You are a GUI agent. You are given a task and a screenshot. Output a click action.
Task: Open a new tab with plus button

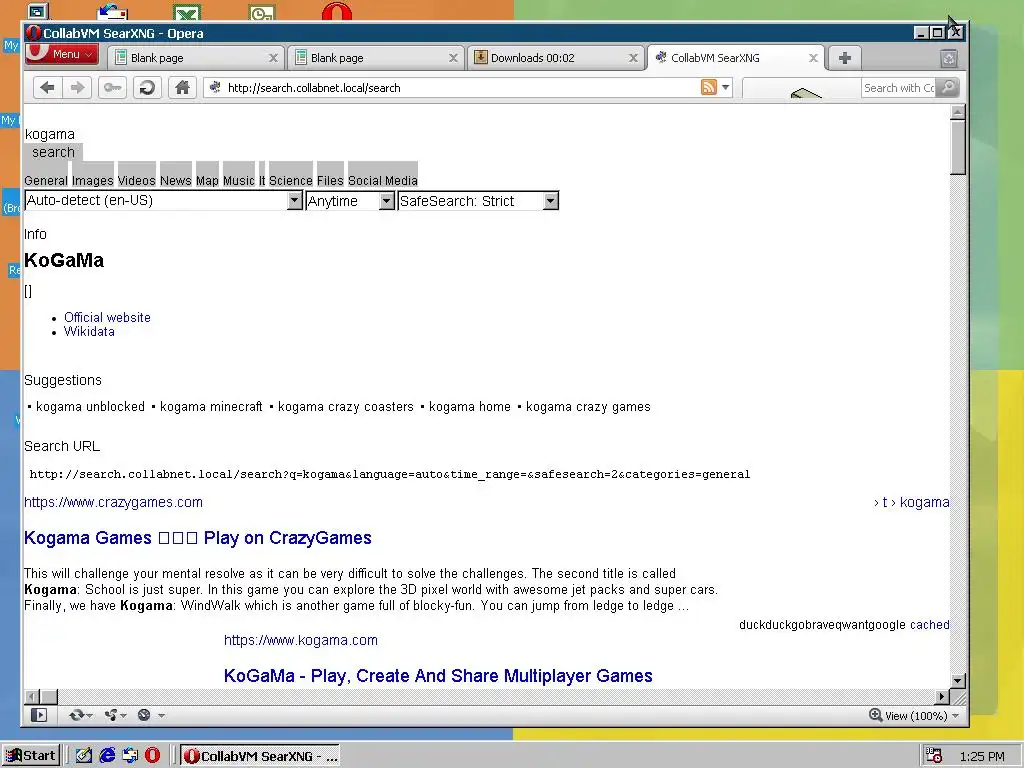[x=844, y=57]
